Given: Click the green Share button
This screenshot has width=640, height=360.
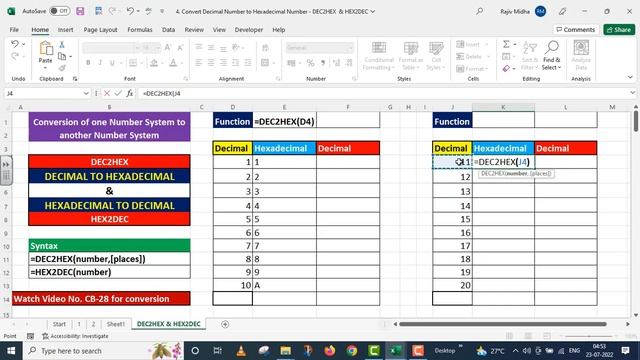Looking at the screenshot, I should 619,30.
